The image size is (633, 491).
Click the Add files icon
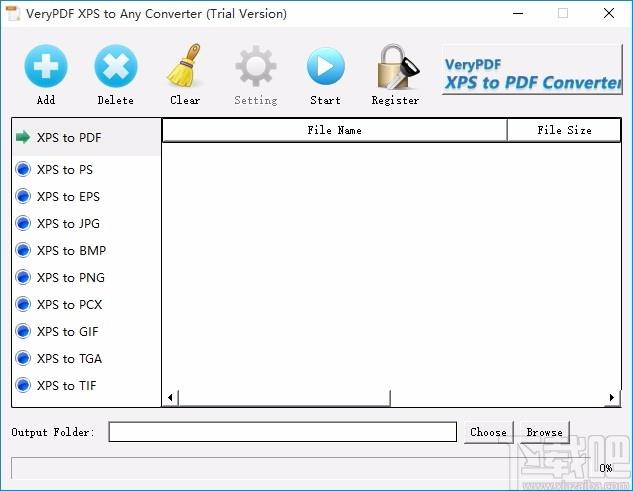[x=46, y=68]
